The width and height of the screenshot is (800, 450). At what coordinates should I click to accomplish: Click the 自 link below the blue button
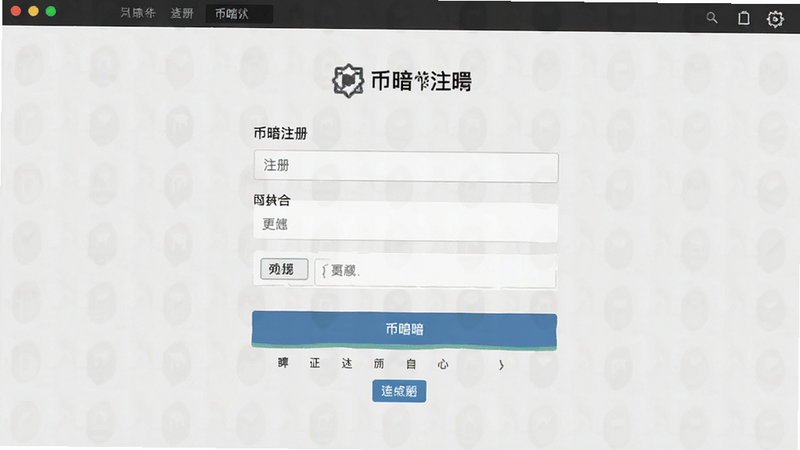coord(411,364)
